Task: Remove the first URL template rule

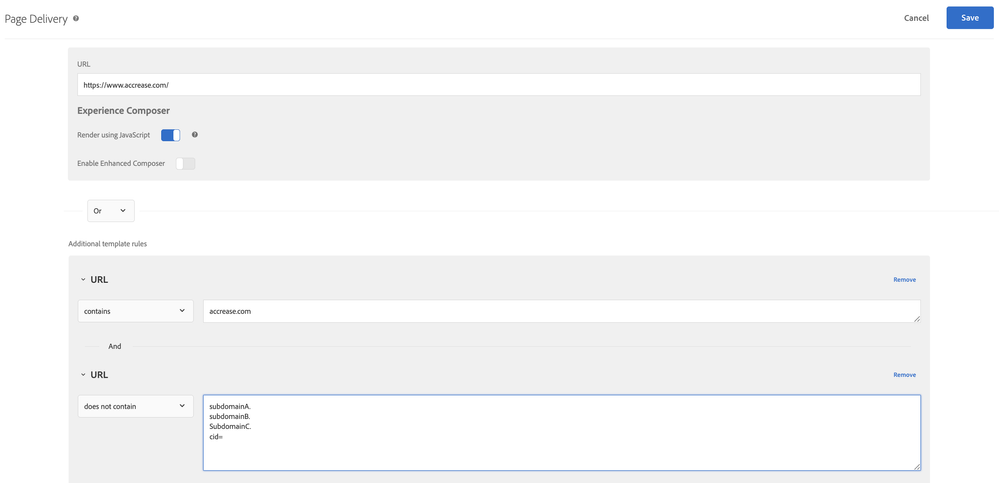Action: coord(904,280)
